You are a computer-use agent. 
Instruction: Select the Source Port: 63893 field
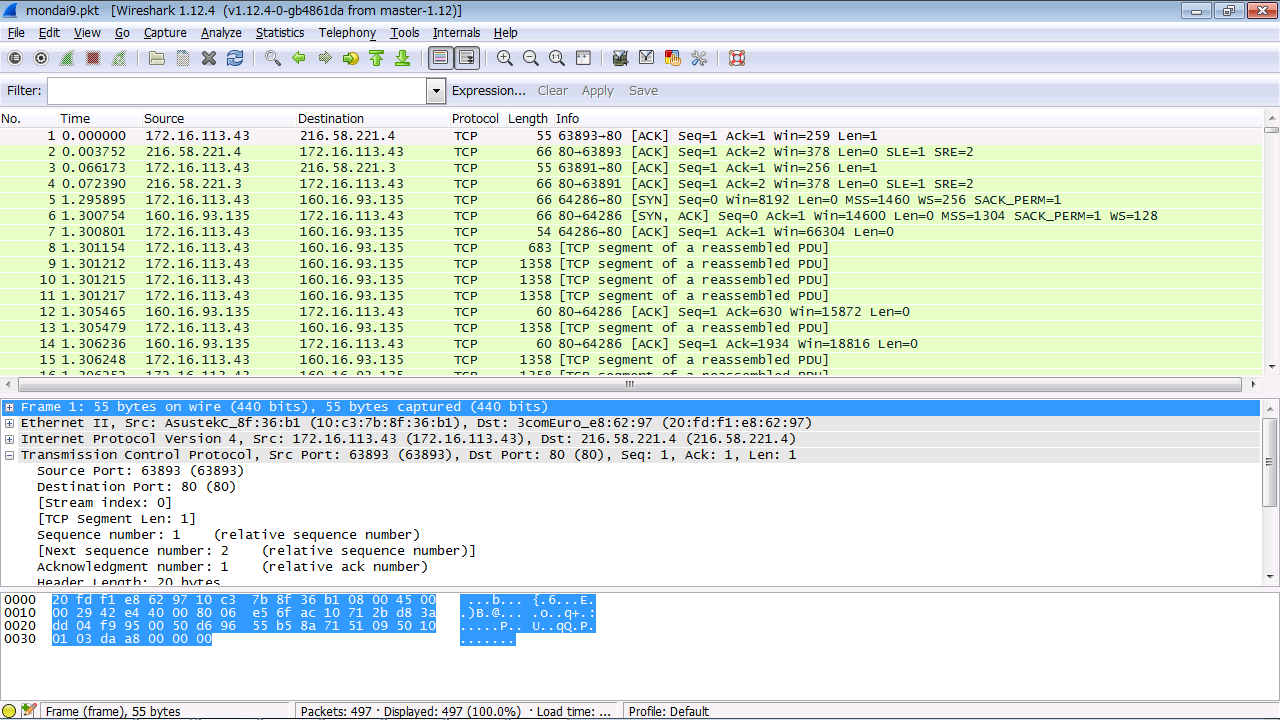coord(140,471)
